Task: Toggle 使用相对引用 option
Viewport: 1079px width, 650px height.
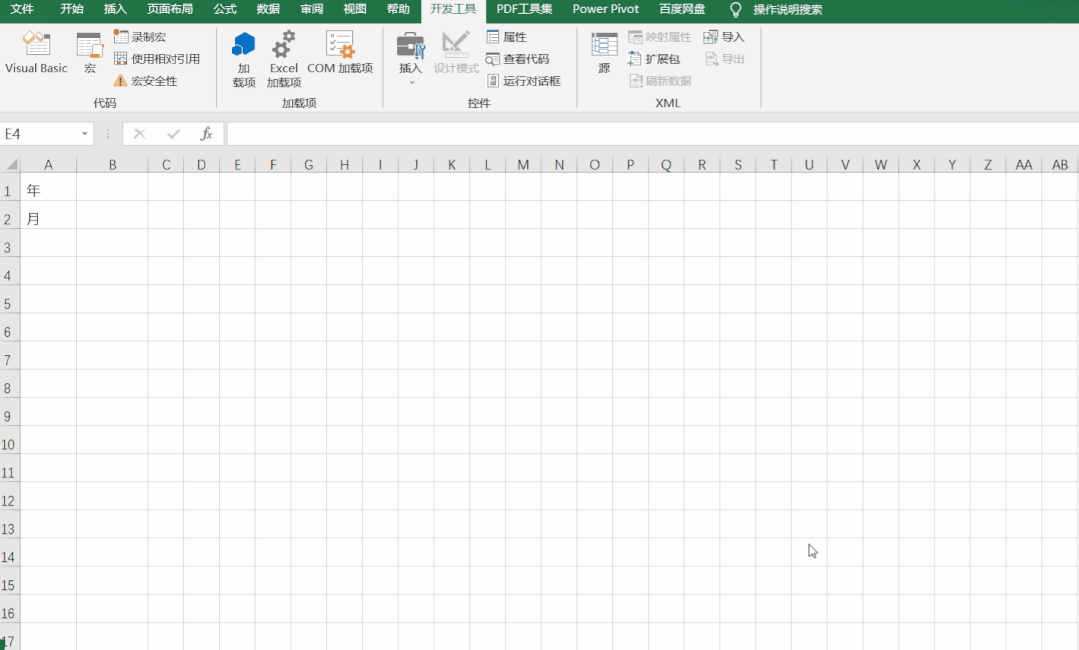Action: [157, 59]
